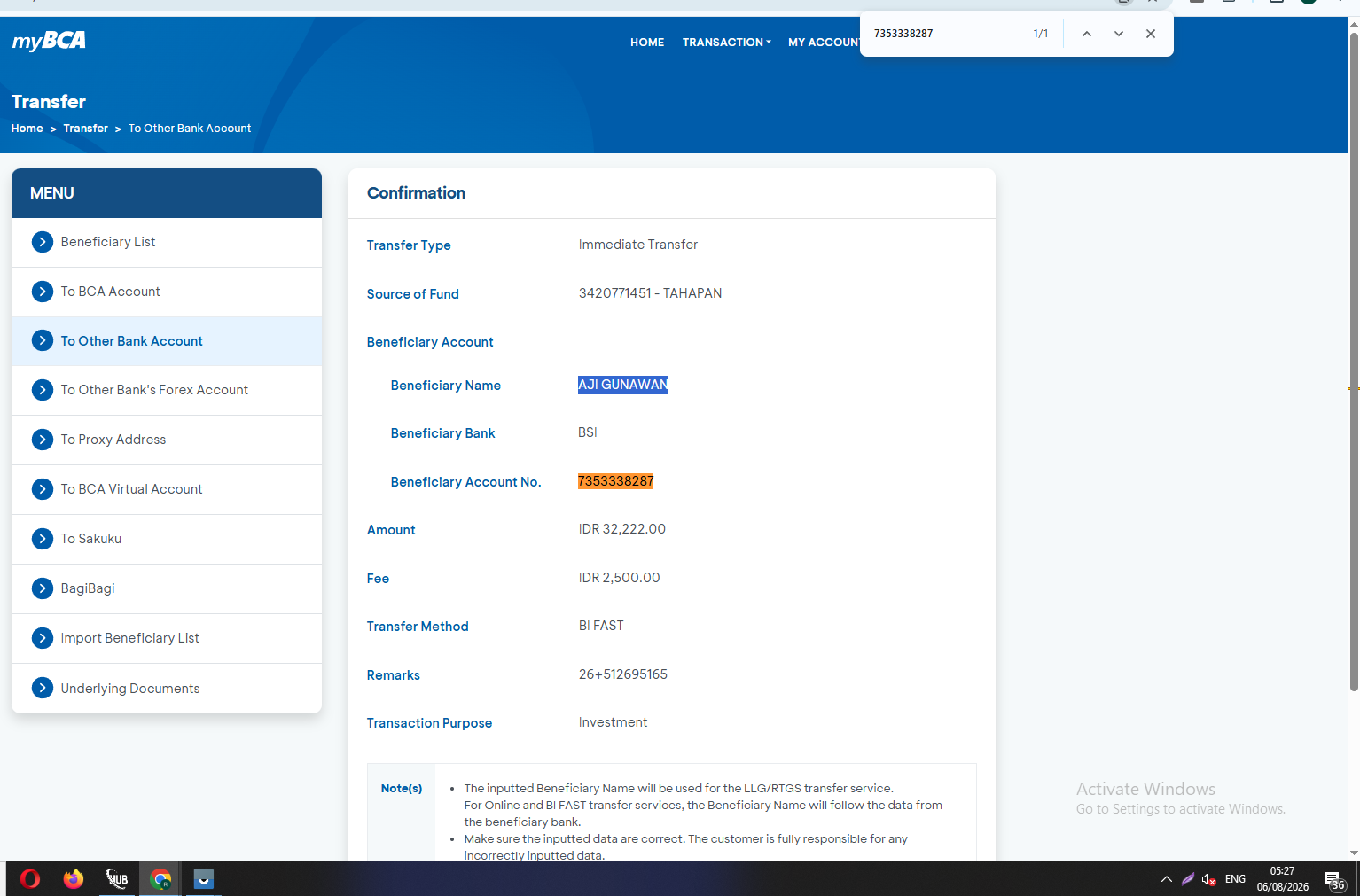Click the myBCA logo
The height and width of the screenshot is (896, 1360).
coord(49,41)
